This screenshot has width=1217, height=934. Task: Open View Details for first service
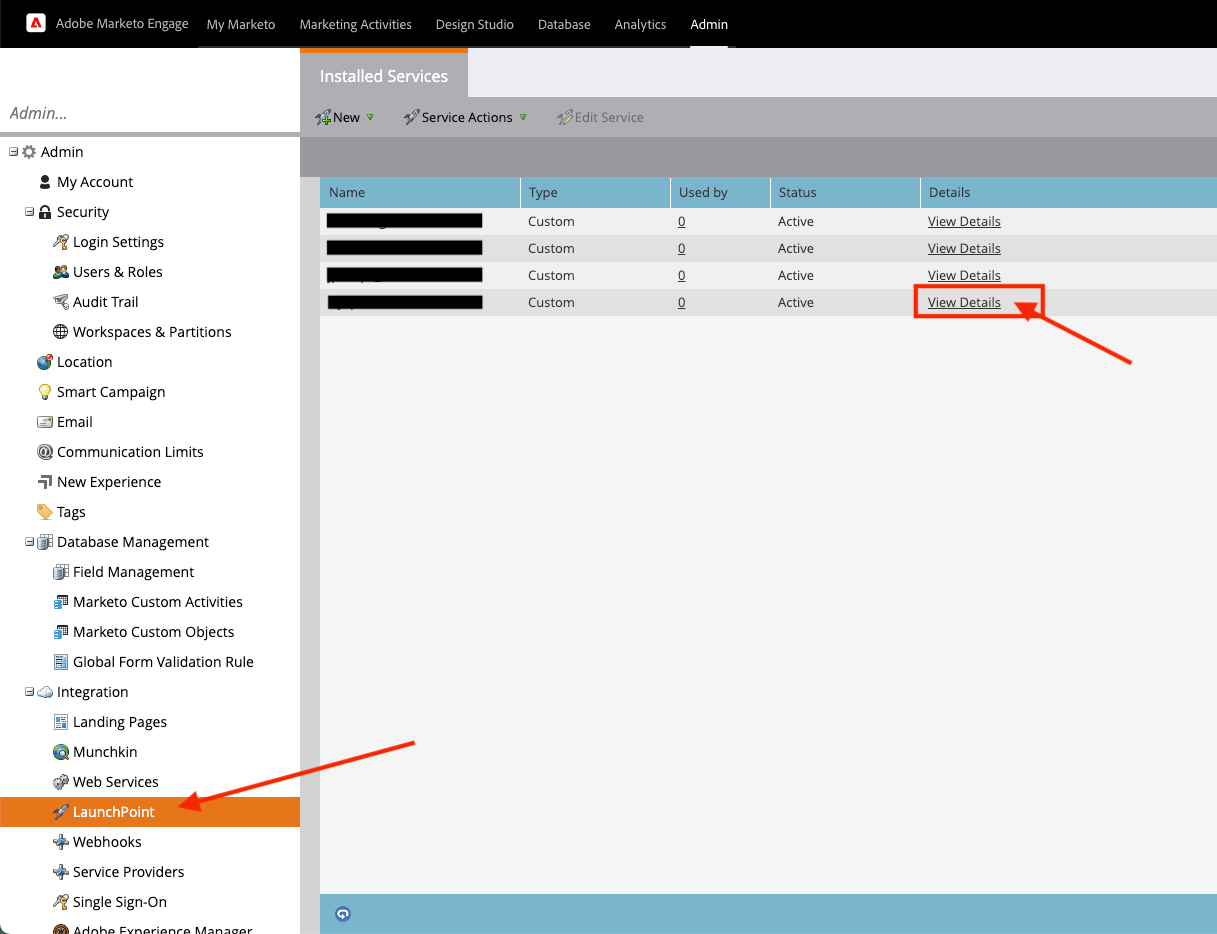tap(964, 221)
